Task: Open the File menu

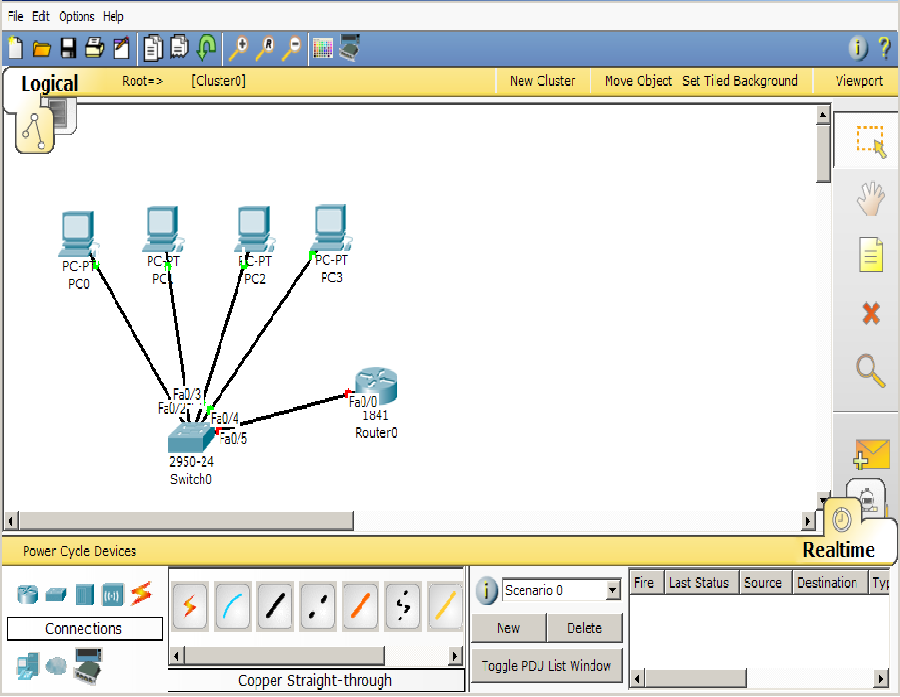Action: (16, 16)
